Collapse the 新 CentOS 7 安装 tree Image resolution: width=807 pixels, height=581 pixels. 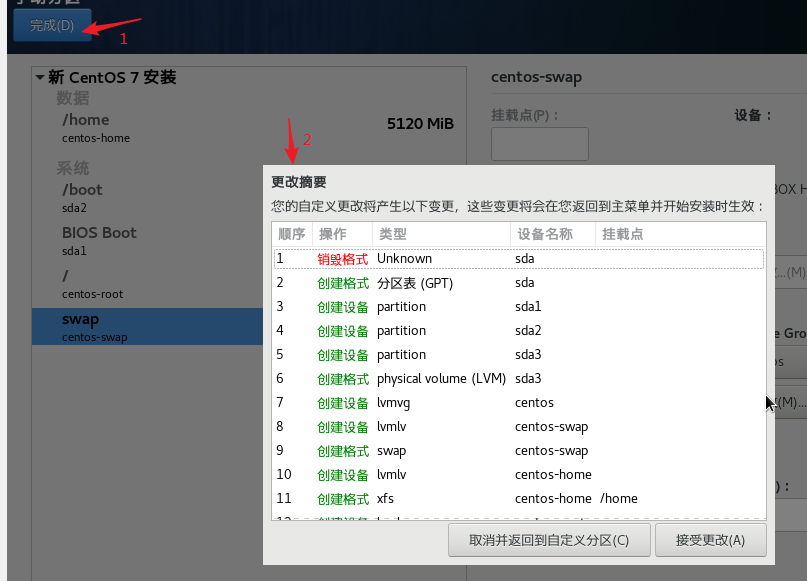coord(40,78)
